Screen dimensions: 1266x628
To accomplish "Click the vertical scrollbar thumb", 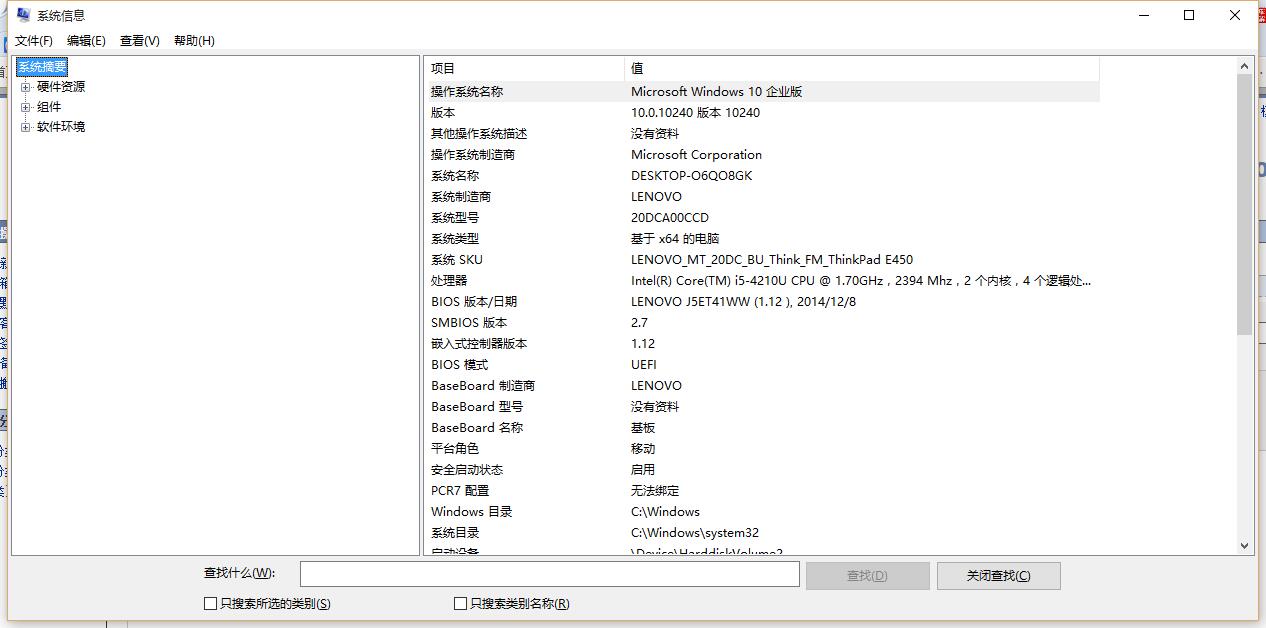I will pos(1245,204).
